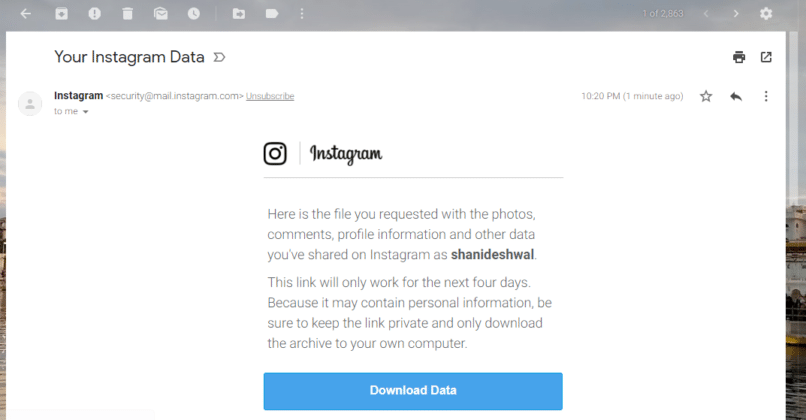Open Gmail settings gear

766,14
